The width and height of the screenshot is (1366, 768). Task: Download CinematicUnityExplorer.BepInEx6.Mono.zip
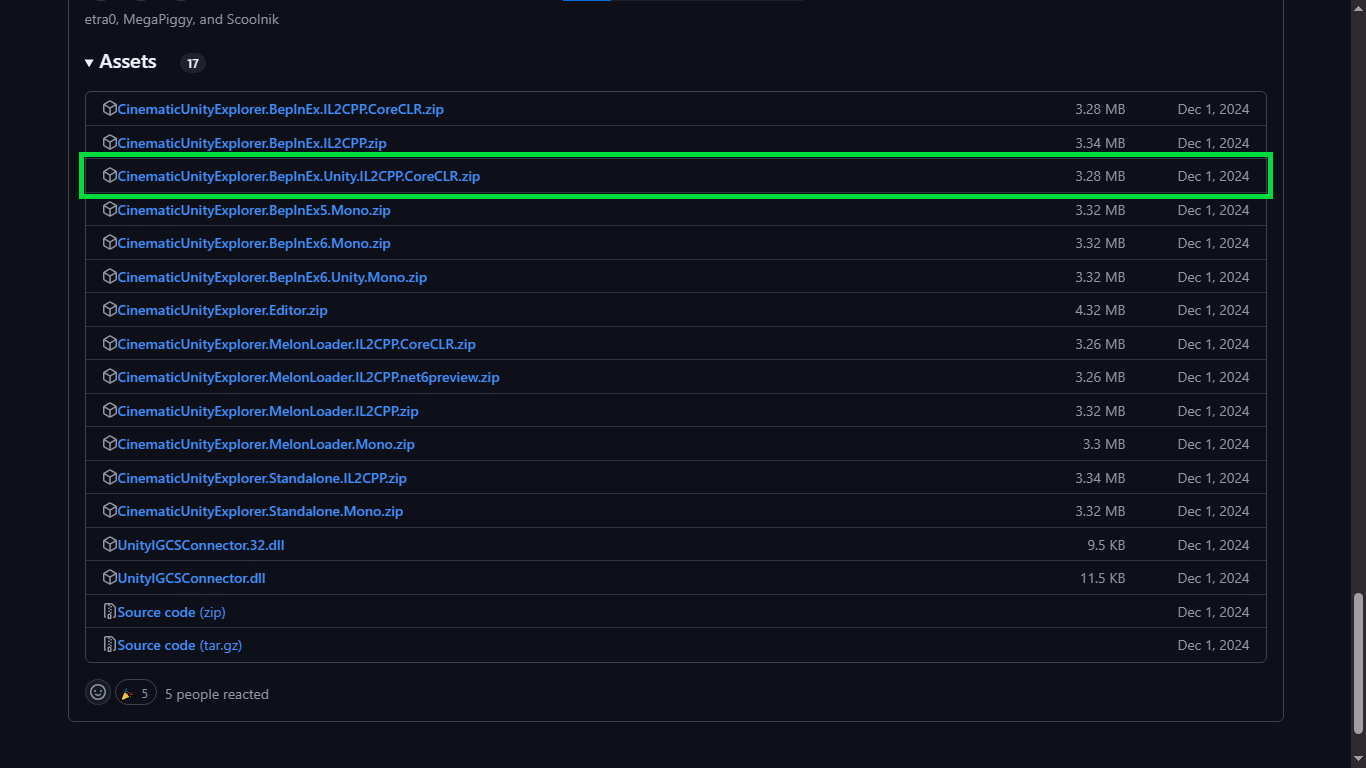[254, 243]
